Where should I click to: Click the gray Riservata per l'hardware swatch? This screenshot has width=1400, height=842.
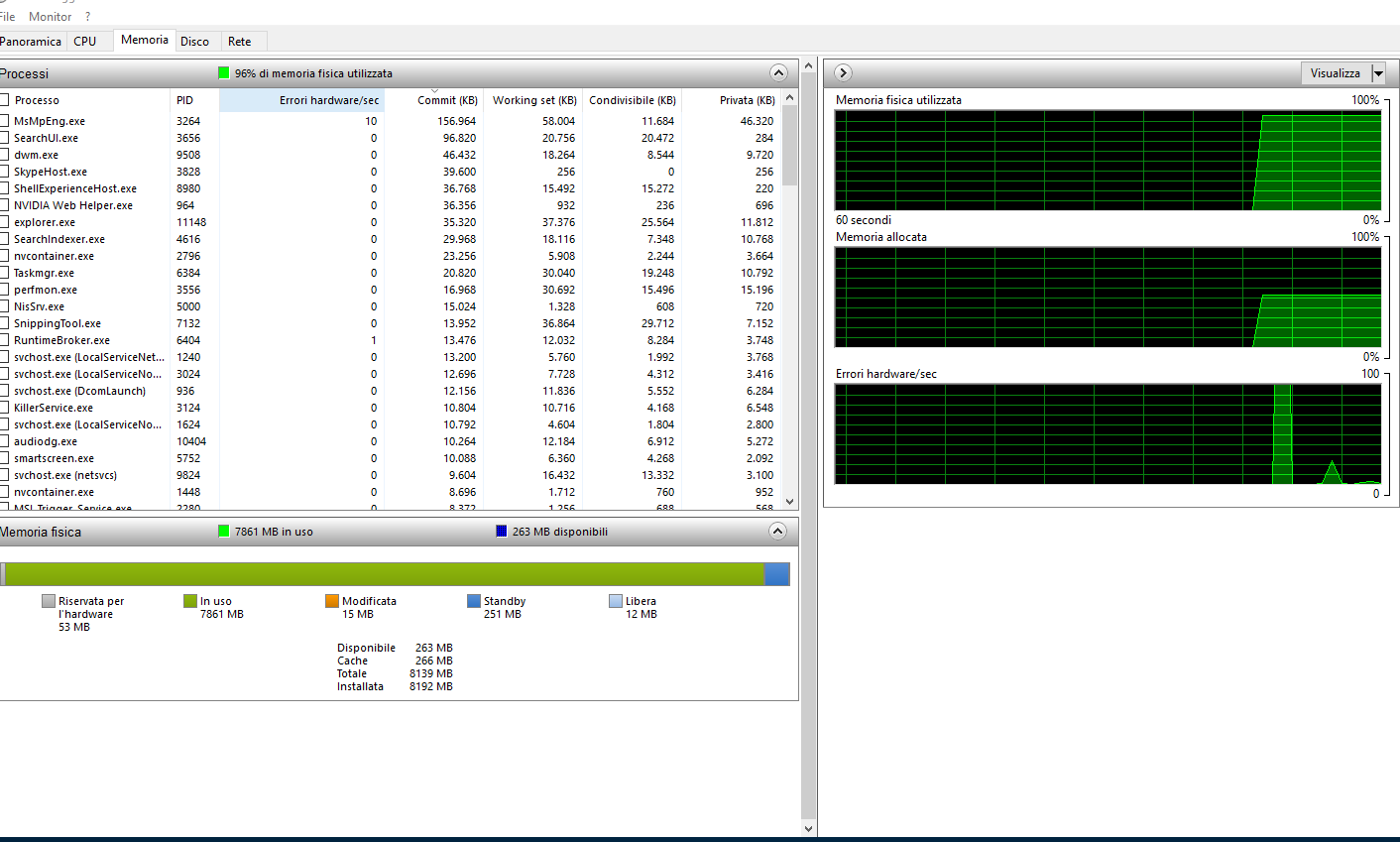coord(49,601)
